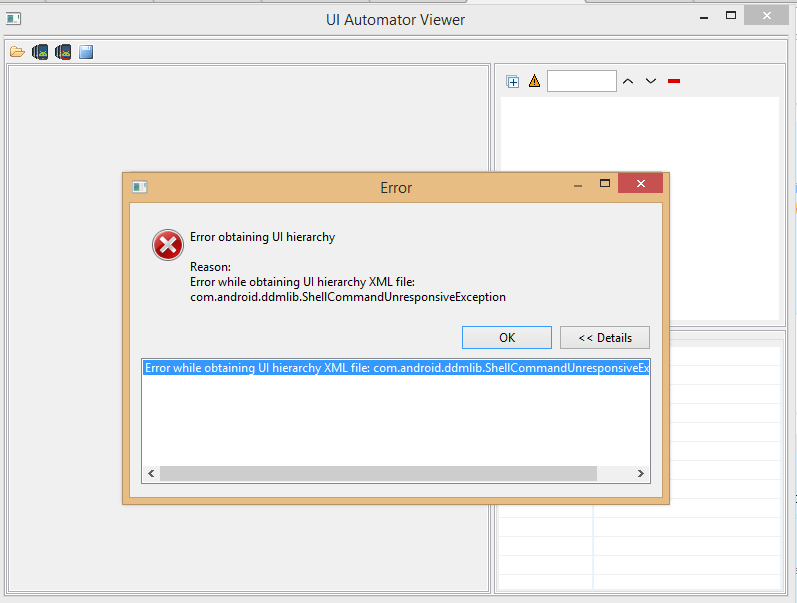Close the Error dialog with the red X

(640, 184)
